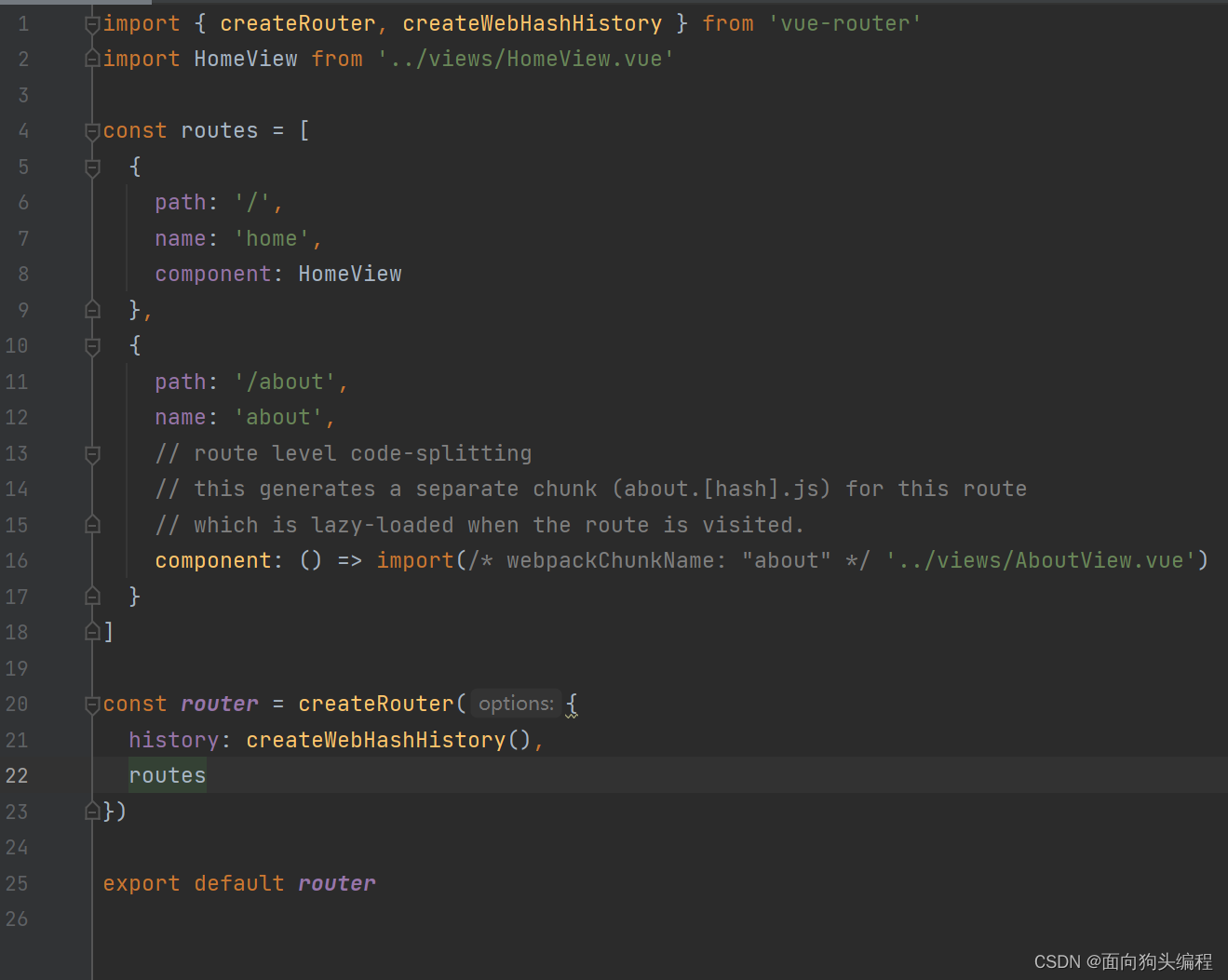Click router in the export default statement
The width and height of the screenshot is (1228, 980).
coord(337,884)
